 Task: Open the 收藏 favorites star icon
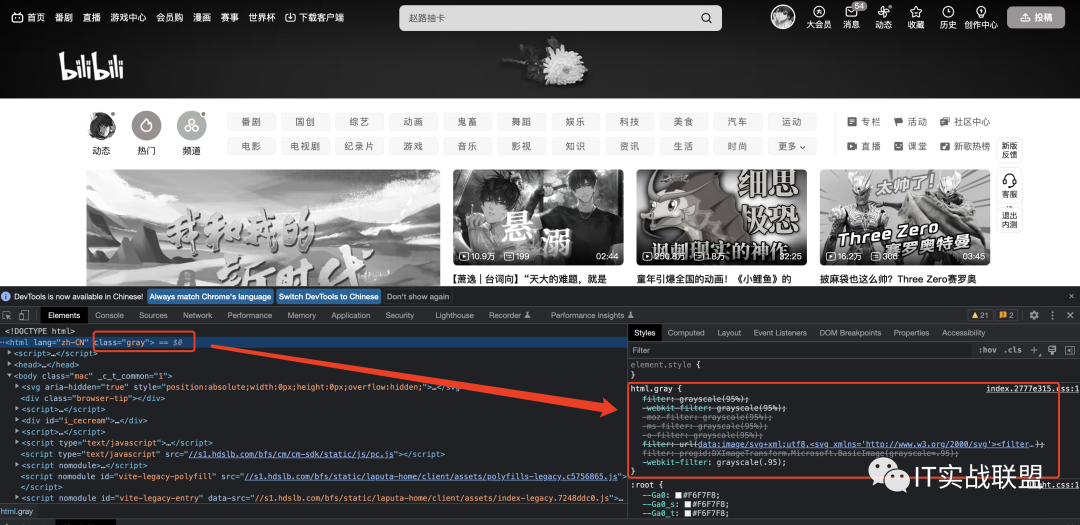[916, 12]
